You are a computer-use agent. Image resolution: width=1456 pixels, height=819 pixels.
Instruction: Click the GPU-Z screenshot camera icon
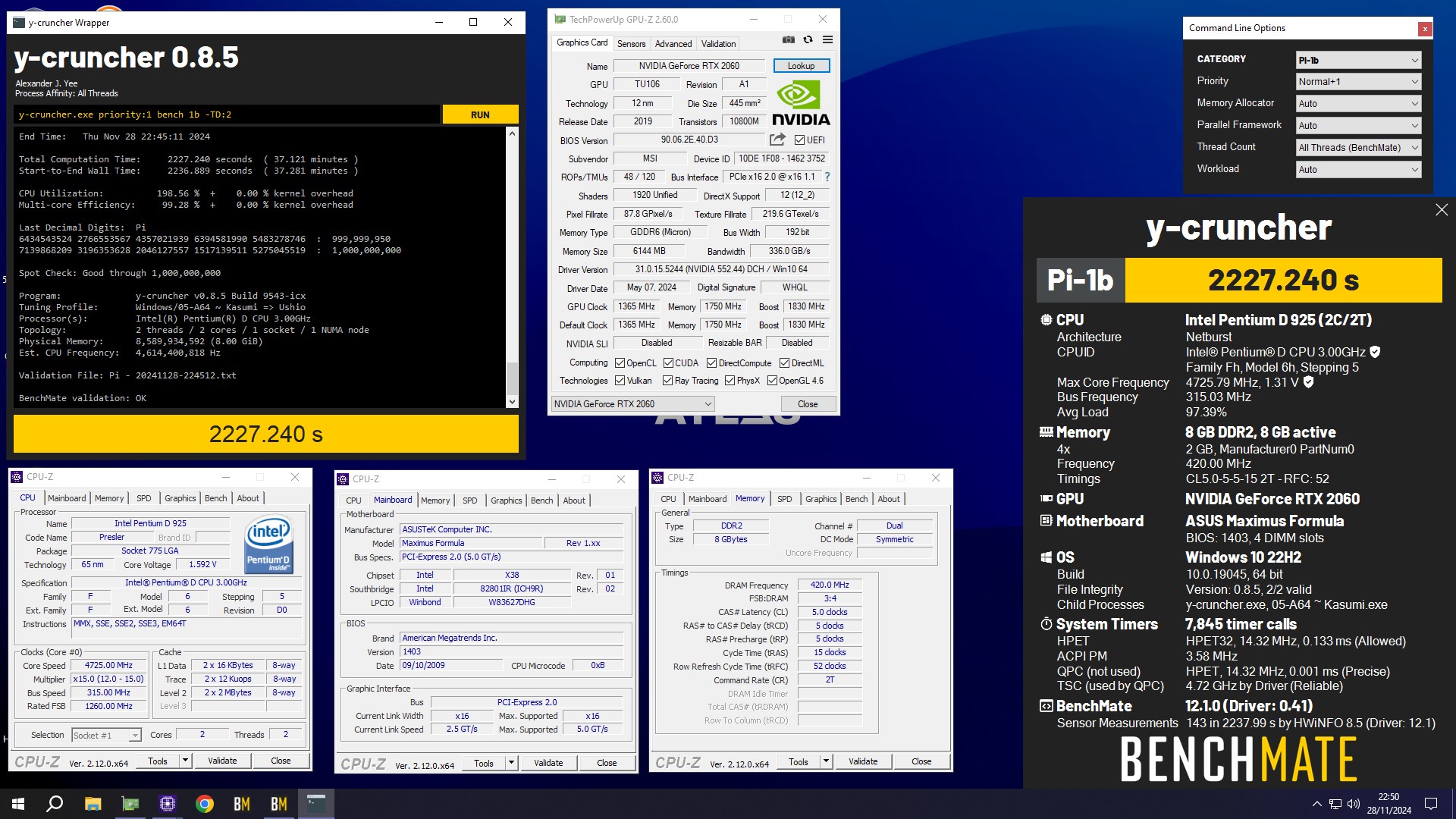[789, 40]
